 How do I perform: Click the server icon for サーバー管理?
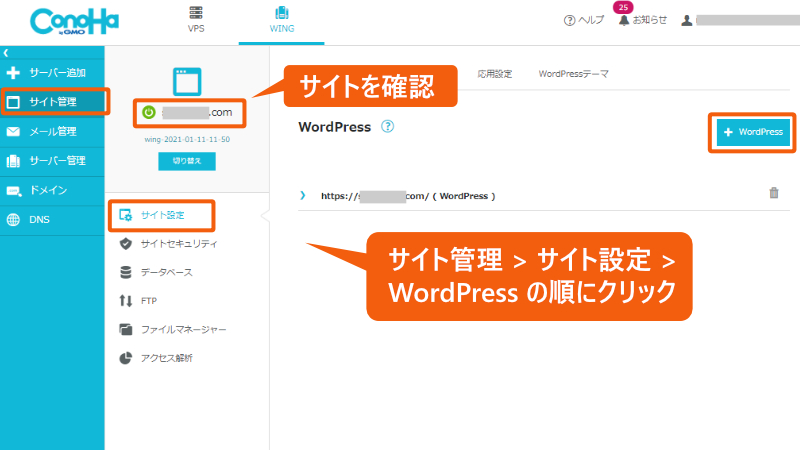tap(13, 161)
